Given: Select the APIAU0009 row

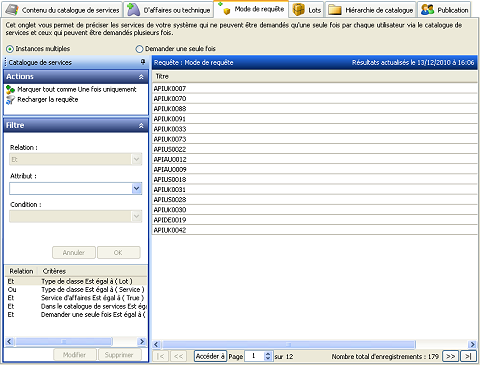Looking at the screenshot, I should 315,169.
